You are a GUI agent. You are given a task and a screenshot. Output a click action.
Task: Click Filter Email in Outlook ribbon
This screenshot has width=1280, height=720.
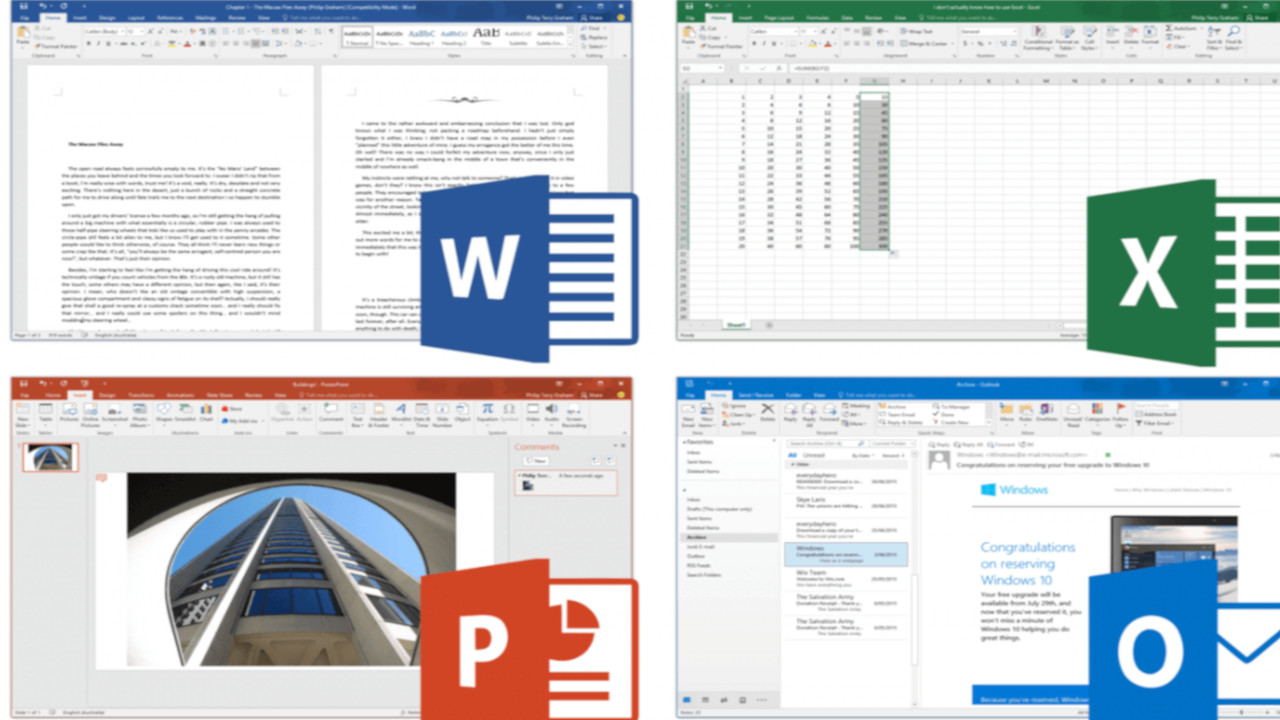(x=1156, y=423)
